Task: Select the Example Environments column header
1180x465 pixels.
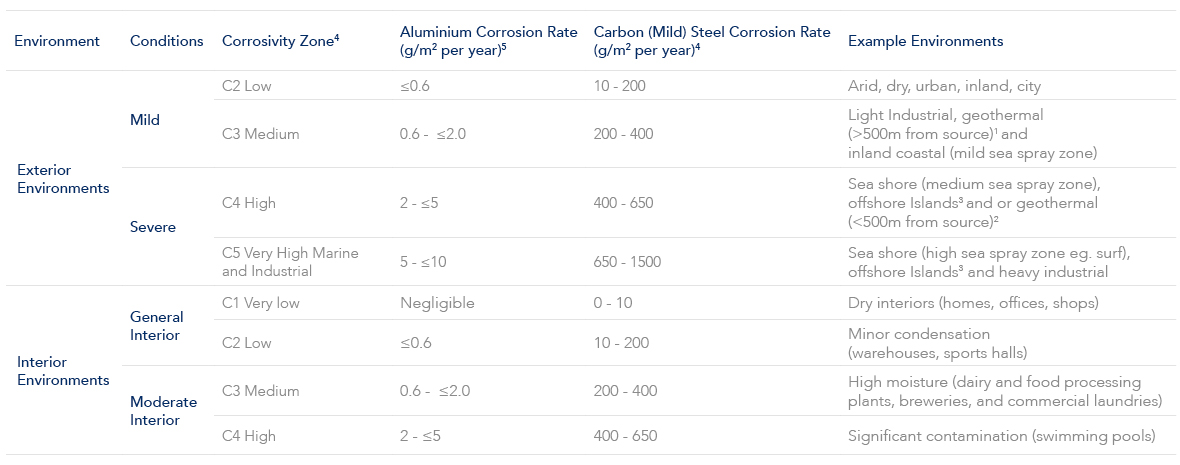Action: coord(925,41)
